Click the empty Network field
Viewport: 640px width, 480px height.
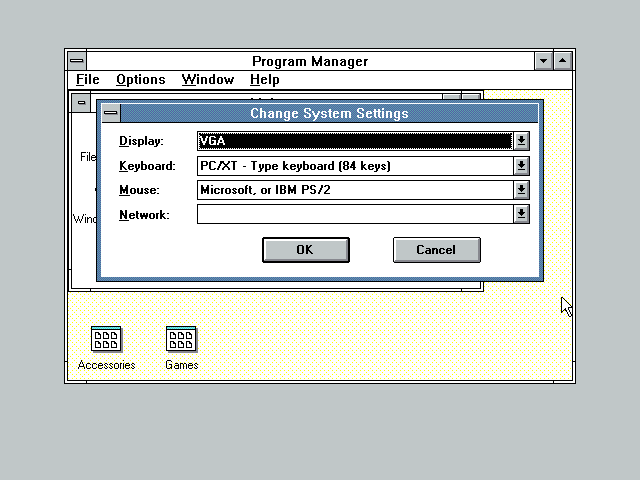[x=355, y=214]
